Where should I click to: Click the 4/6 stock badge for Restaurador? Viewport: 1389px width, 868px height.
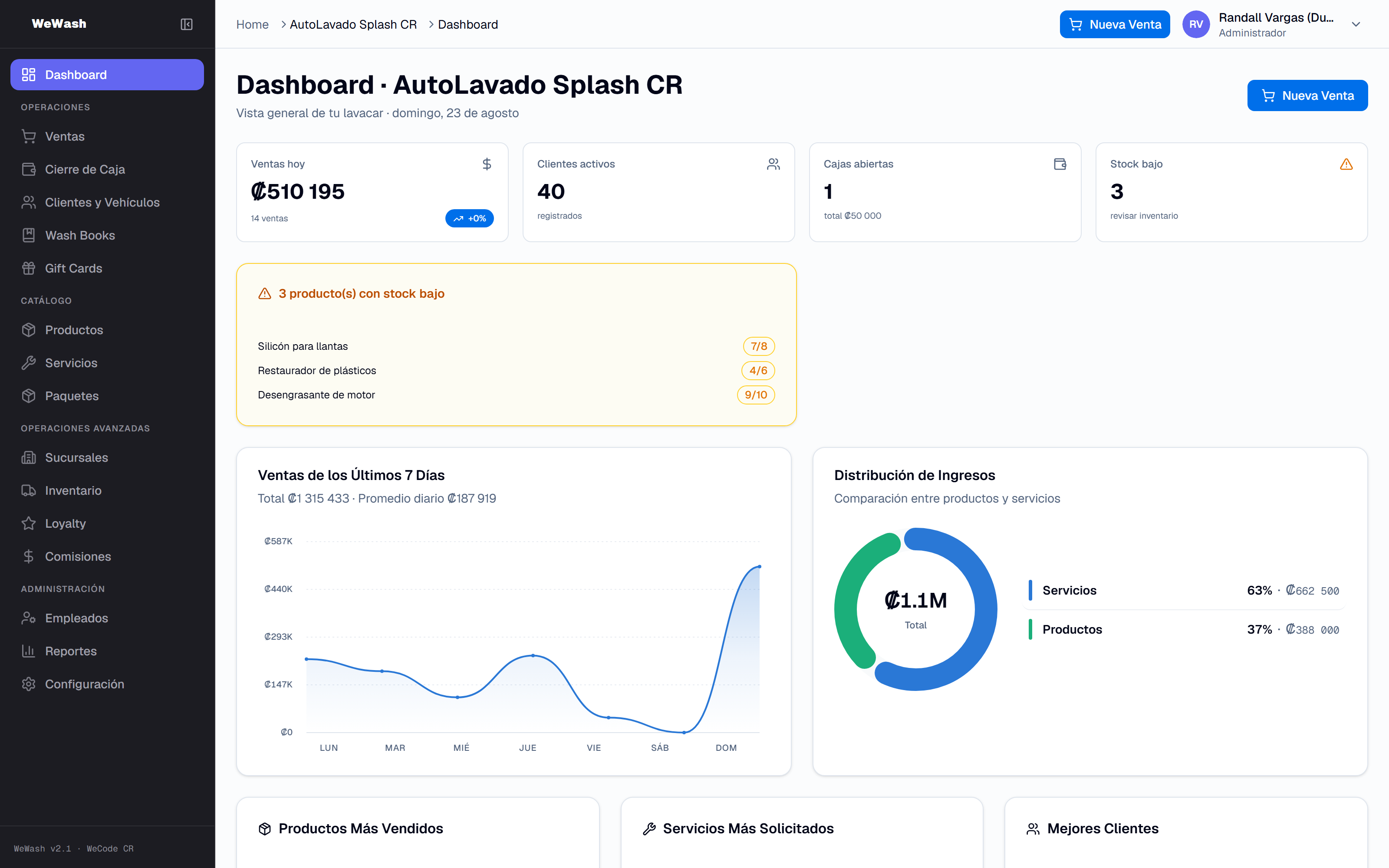point(758,370)
